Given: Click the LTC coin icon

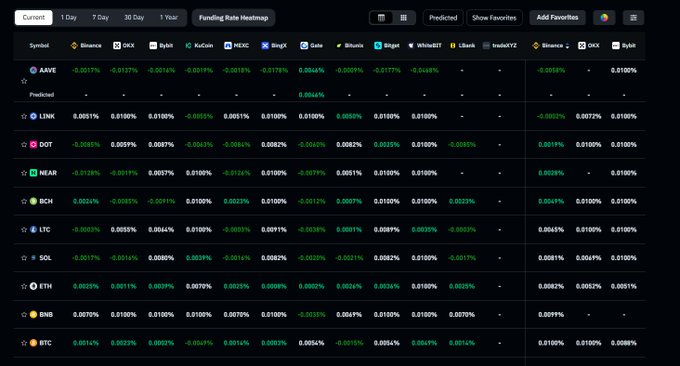Looking at the screenshot, I should 33,229.
